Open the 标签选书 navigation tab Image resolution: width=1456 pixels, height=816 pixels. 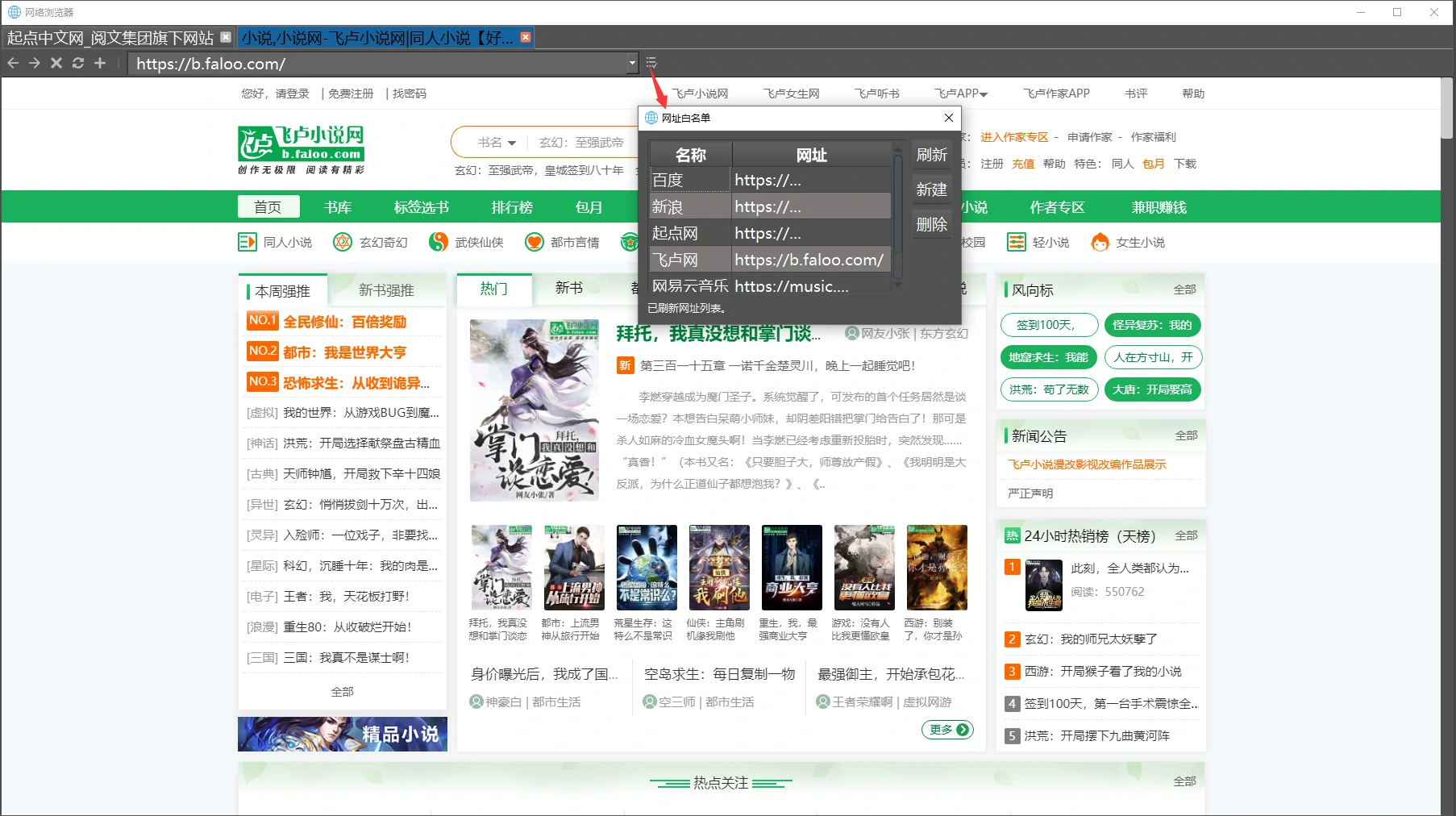click(x=421, y=207)
